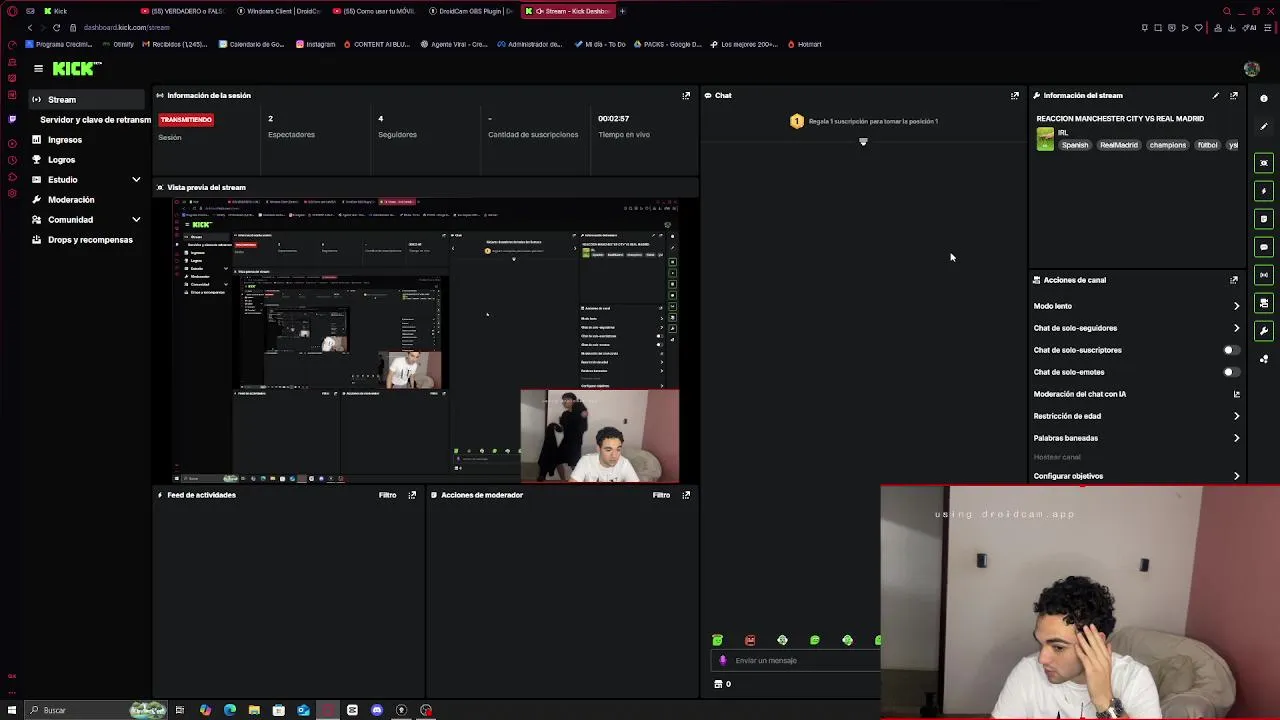Screen dimensions: 1280x720
Task: Enable Chat de solo-emotes
Action: tap(1232, 372)
